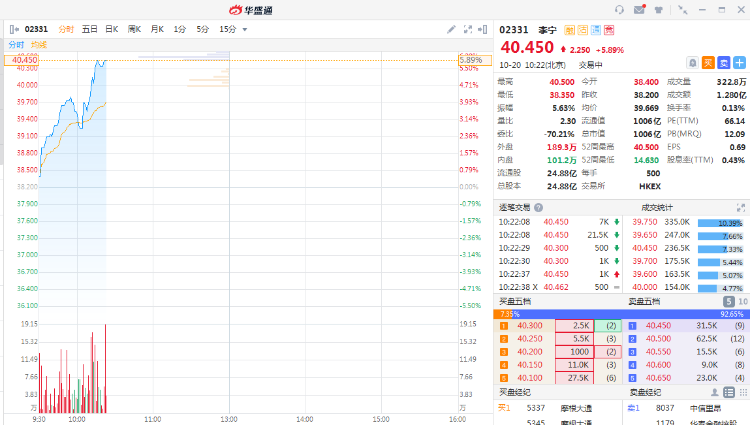Select the 10:22:37 tick trade row
This screenshot has height=425, width=750.
(x=558, y=274)
